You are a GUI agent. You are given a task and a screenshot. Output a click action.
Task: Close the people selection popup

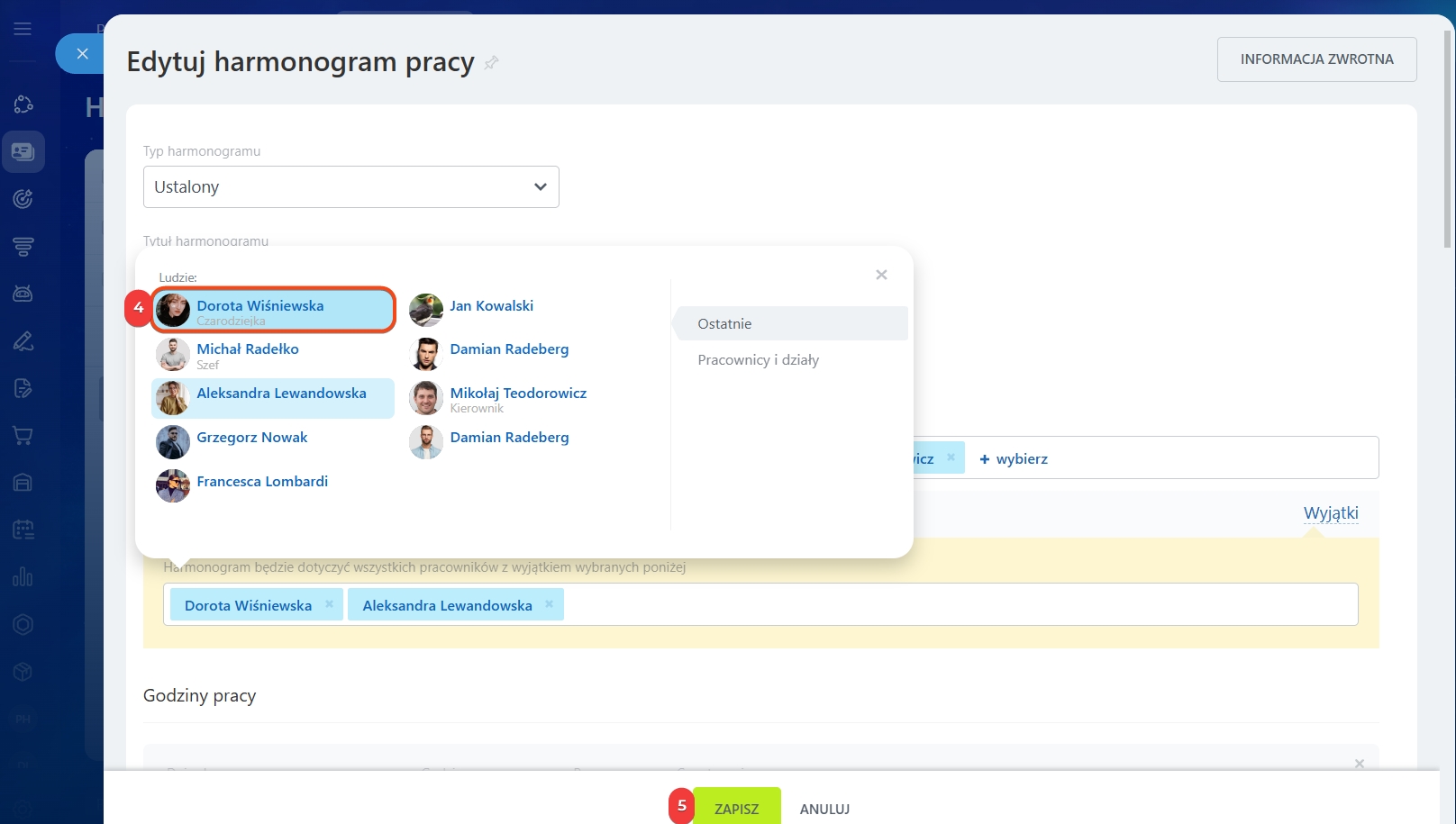[x=881, y=275]
